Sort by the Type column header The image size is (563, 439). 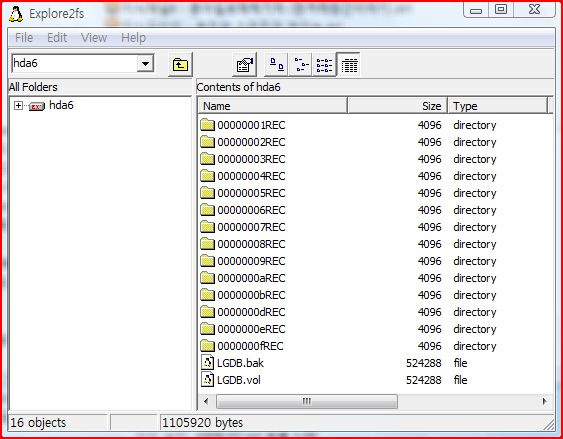click(498, 106)
